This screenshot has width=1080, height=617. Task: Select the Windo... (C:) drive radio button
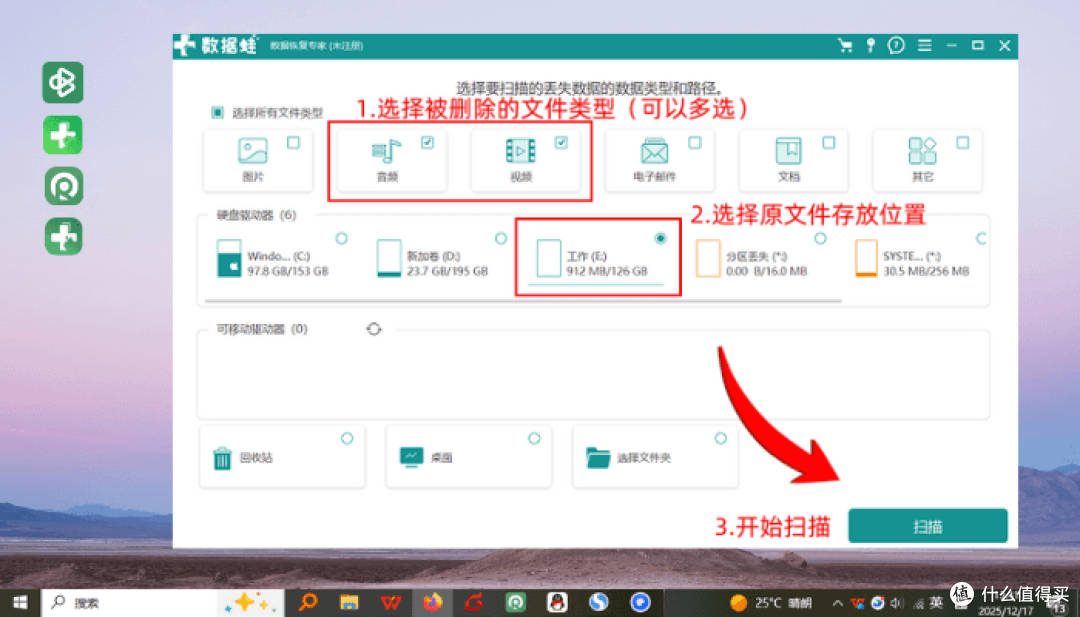(x=342, y=238)
